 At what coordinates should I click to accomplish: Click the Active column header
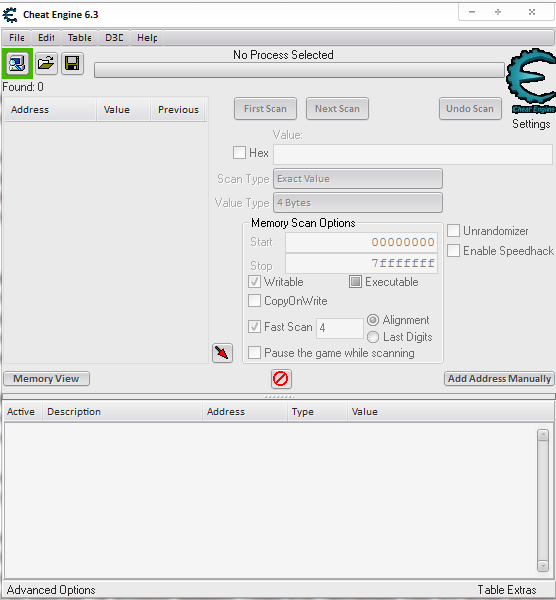tap(23, 412)
